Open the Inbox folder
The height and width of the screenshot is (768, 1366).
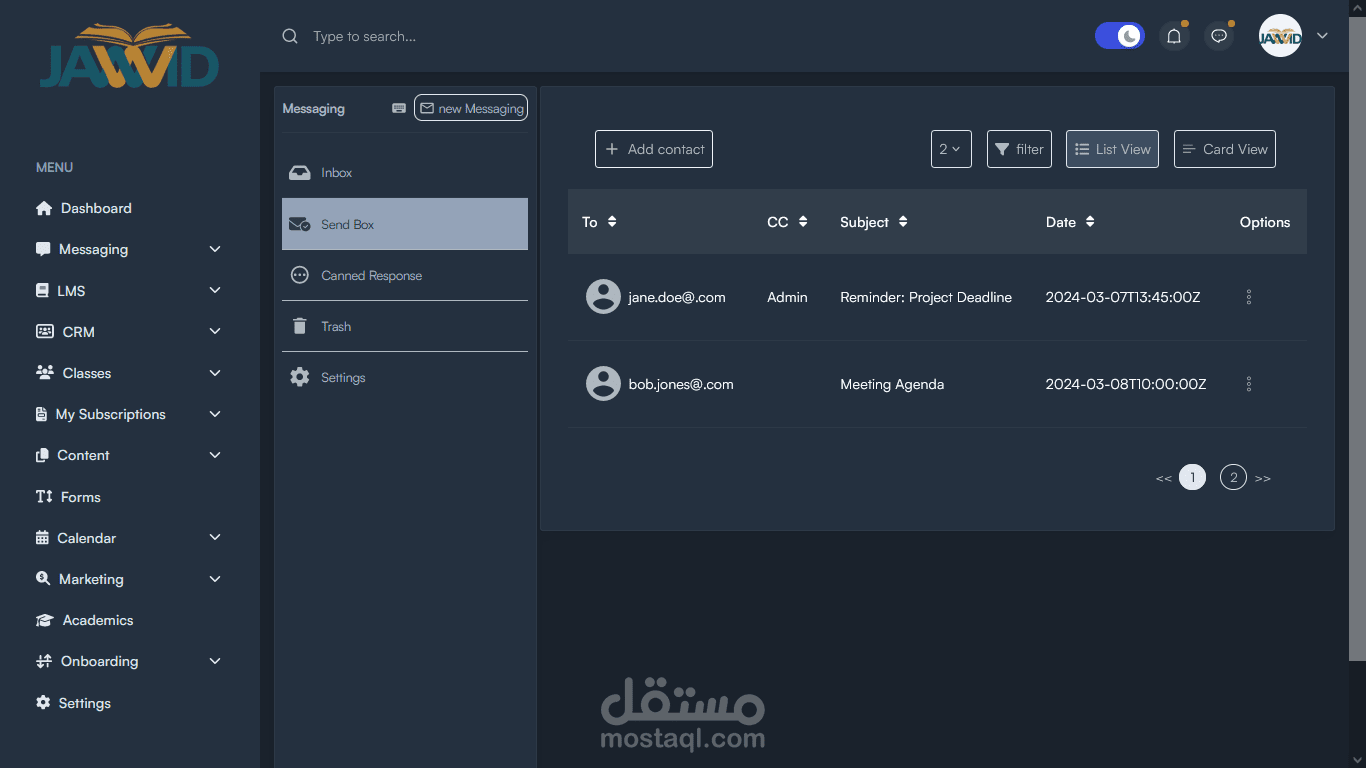tap(405, 173)
